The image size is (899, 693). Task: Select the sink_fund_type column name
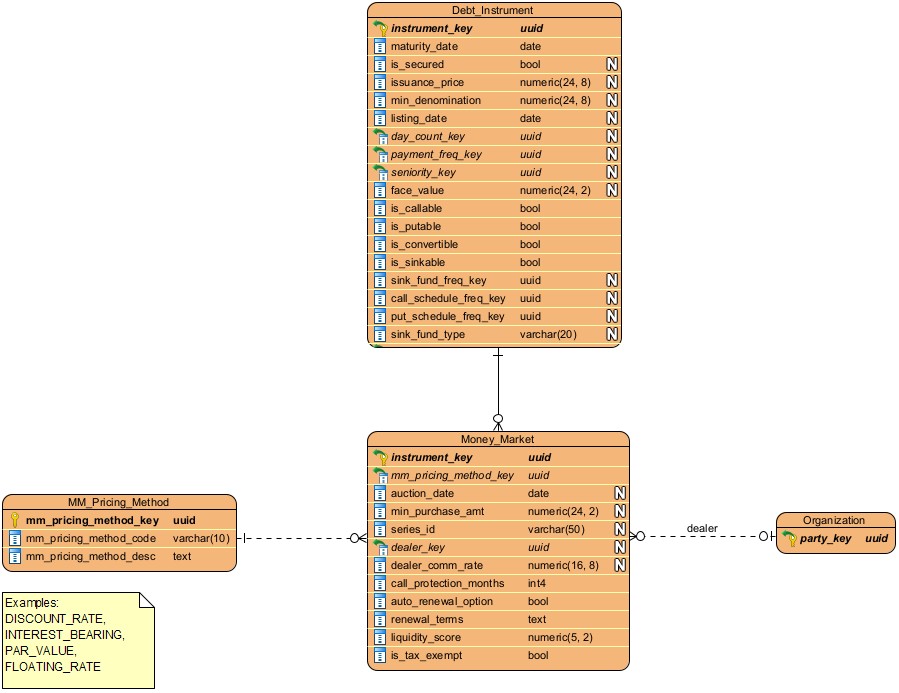427,335
